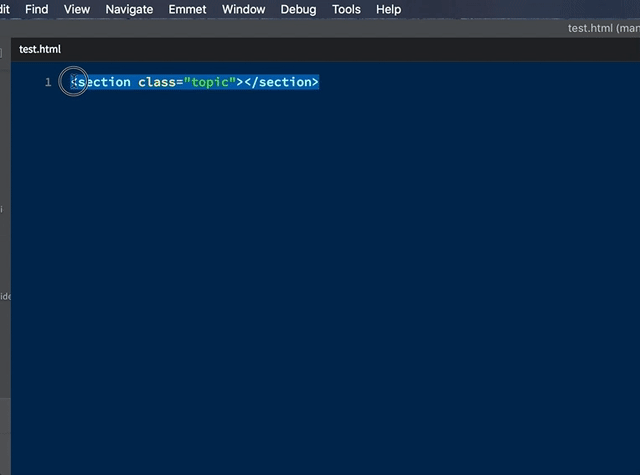This screenshot has width=640, height=475.
Task: Click the opening angle bracket on line 1
Action: click(x=73, y=82)
